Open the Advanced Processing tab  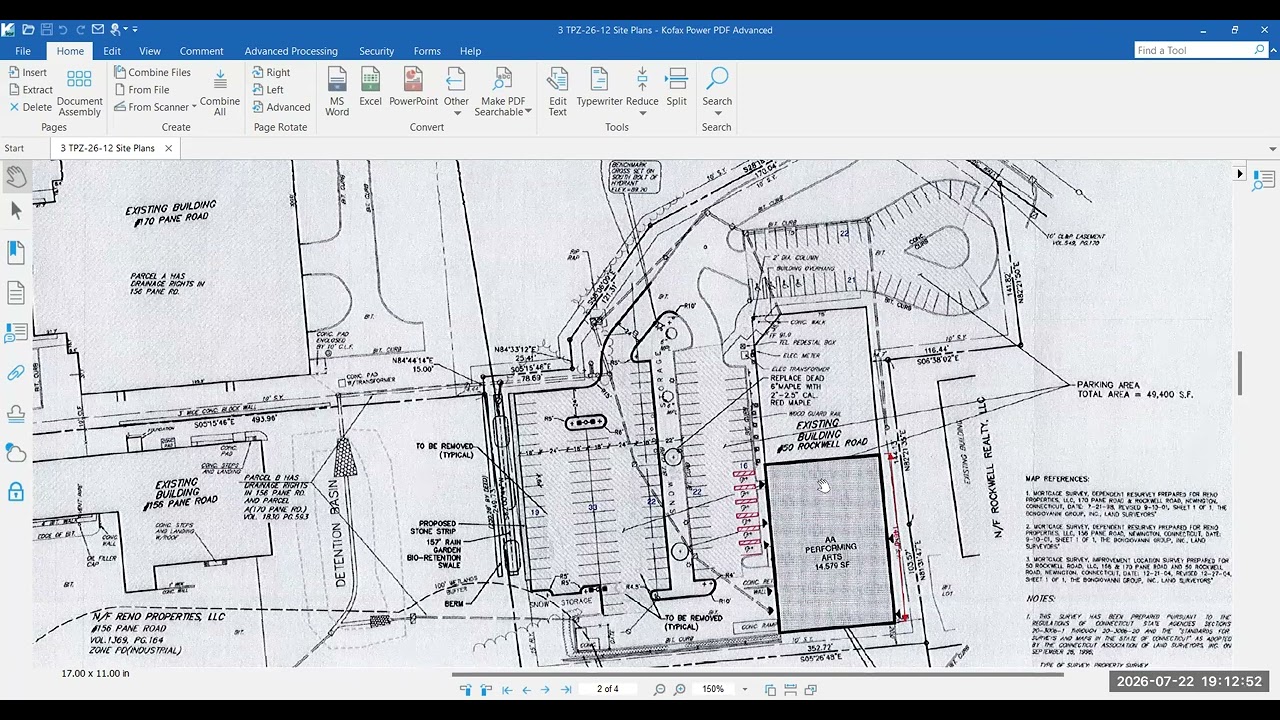click(291, 51)
